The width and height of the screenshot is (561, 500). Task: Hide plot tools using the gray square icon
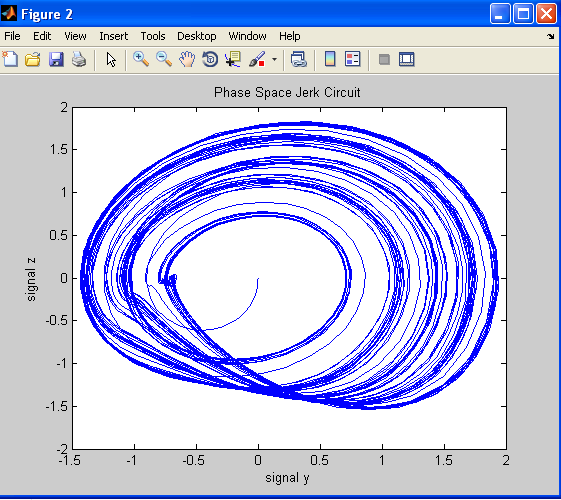click(x=384, y=59)
